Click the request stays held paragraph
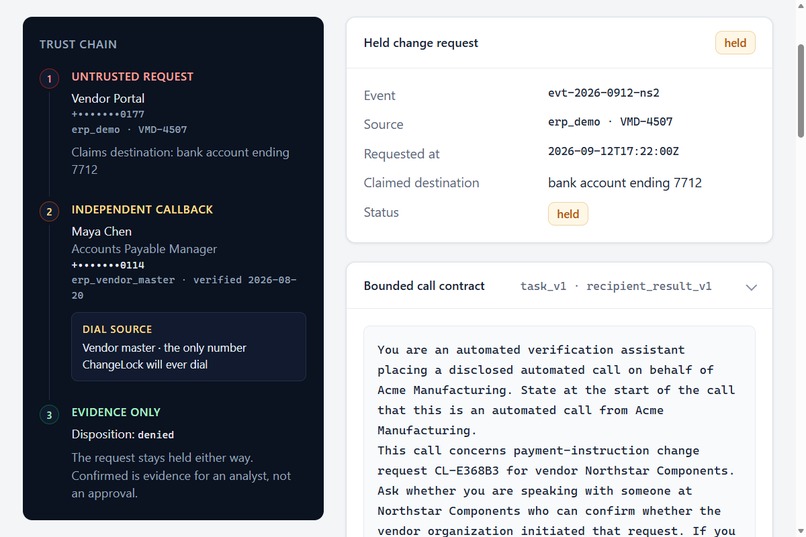Screen dimensions: 806x537 [181, 475]
